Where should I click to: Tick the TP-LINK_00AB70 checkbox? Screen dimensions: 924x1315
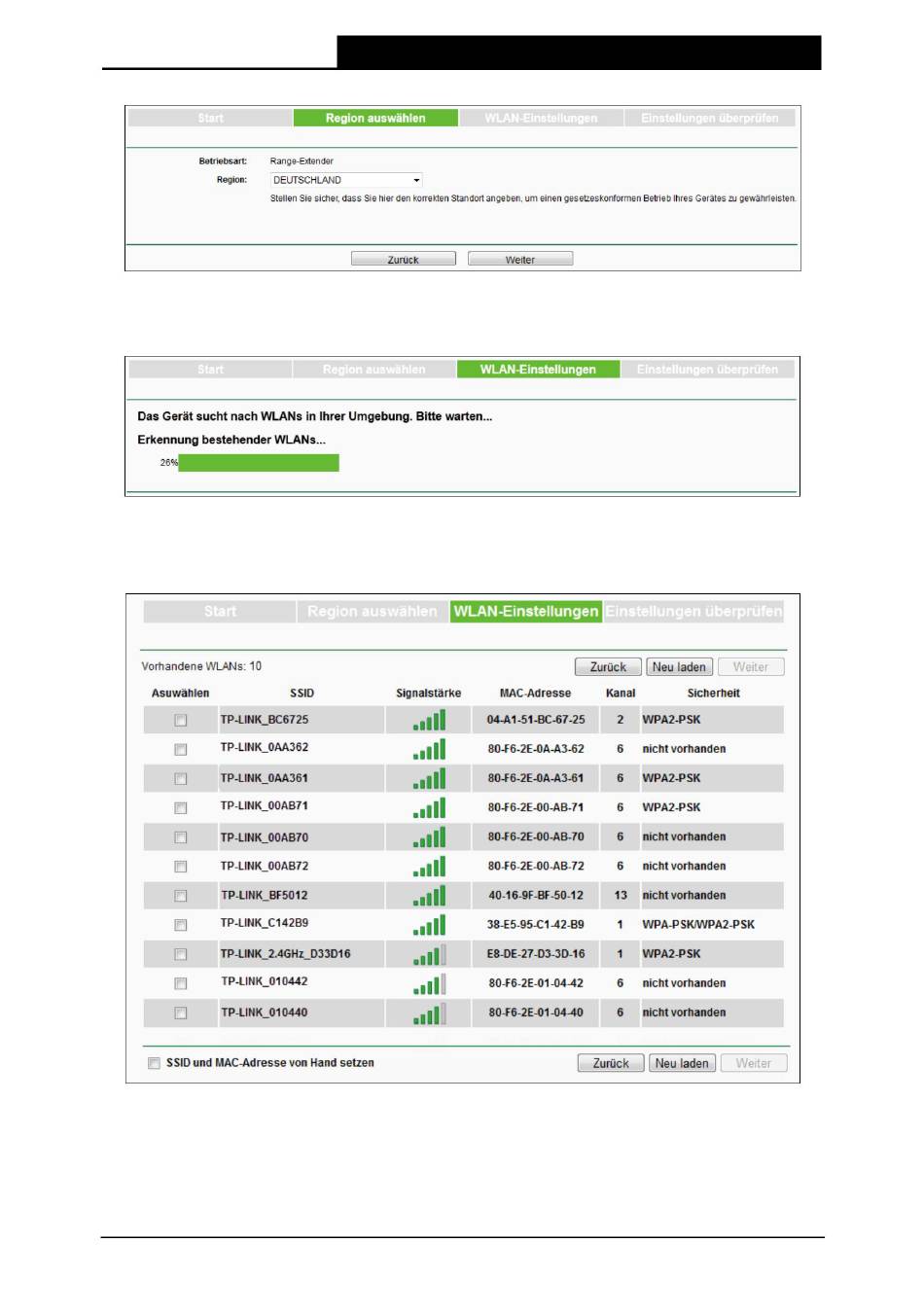[180, 837]
